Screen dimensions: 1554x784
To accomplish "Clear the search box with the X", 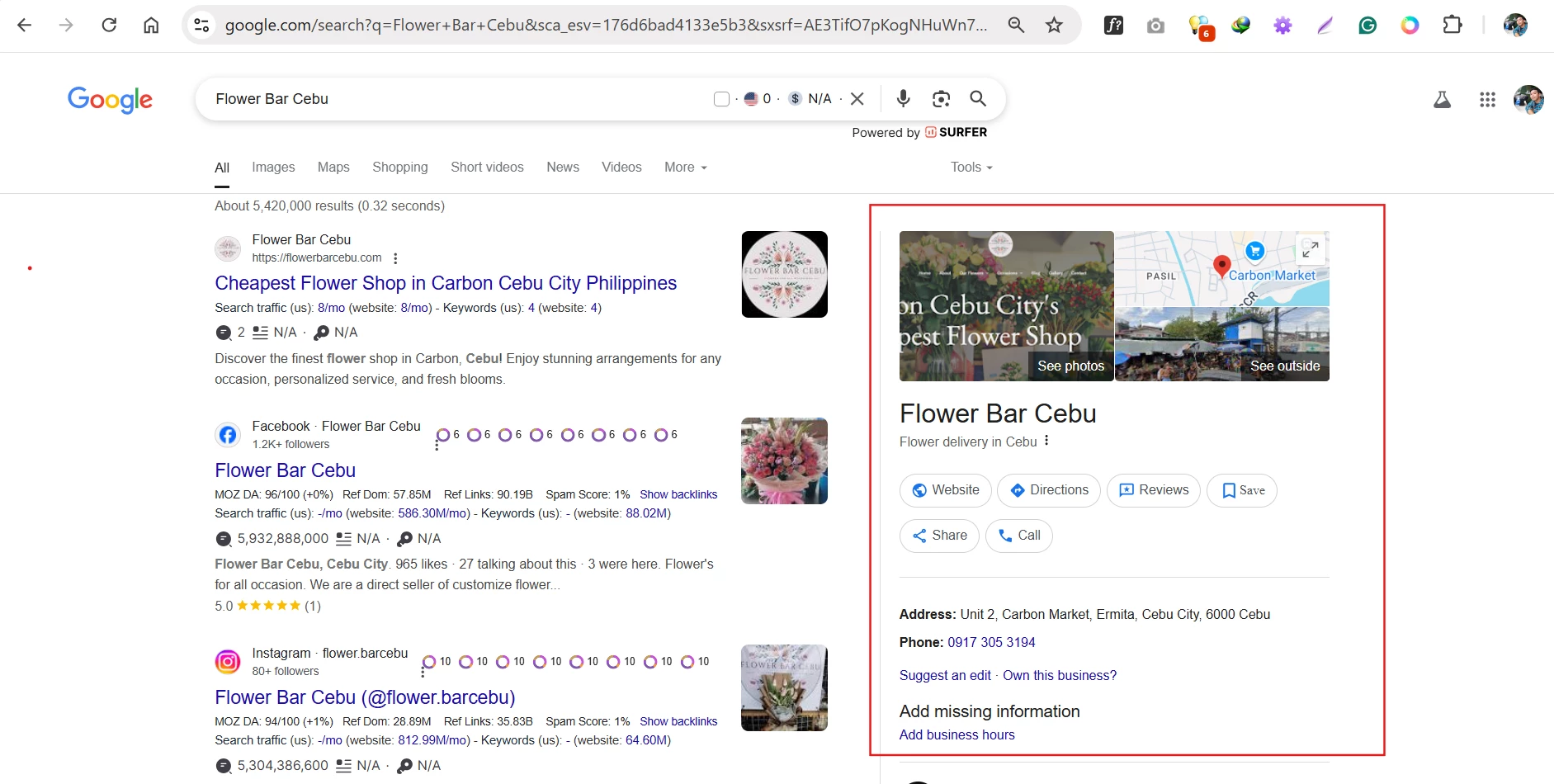I will (857, 99).
